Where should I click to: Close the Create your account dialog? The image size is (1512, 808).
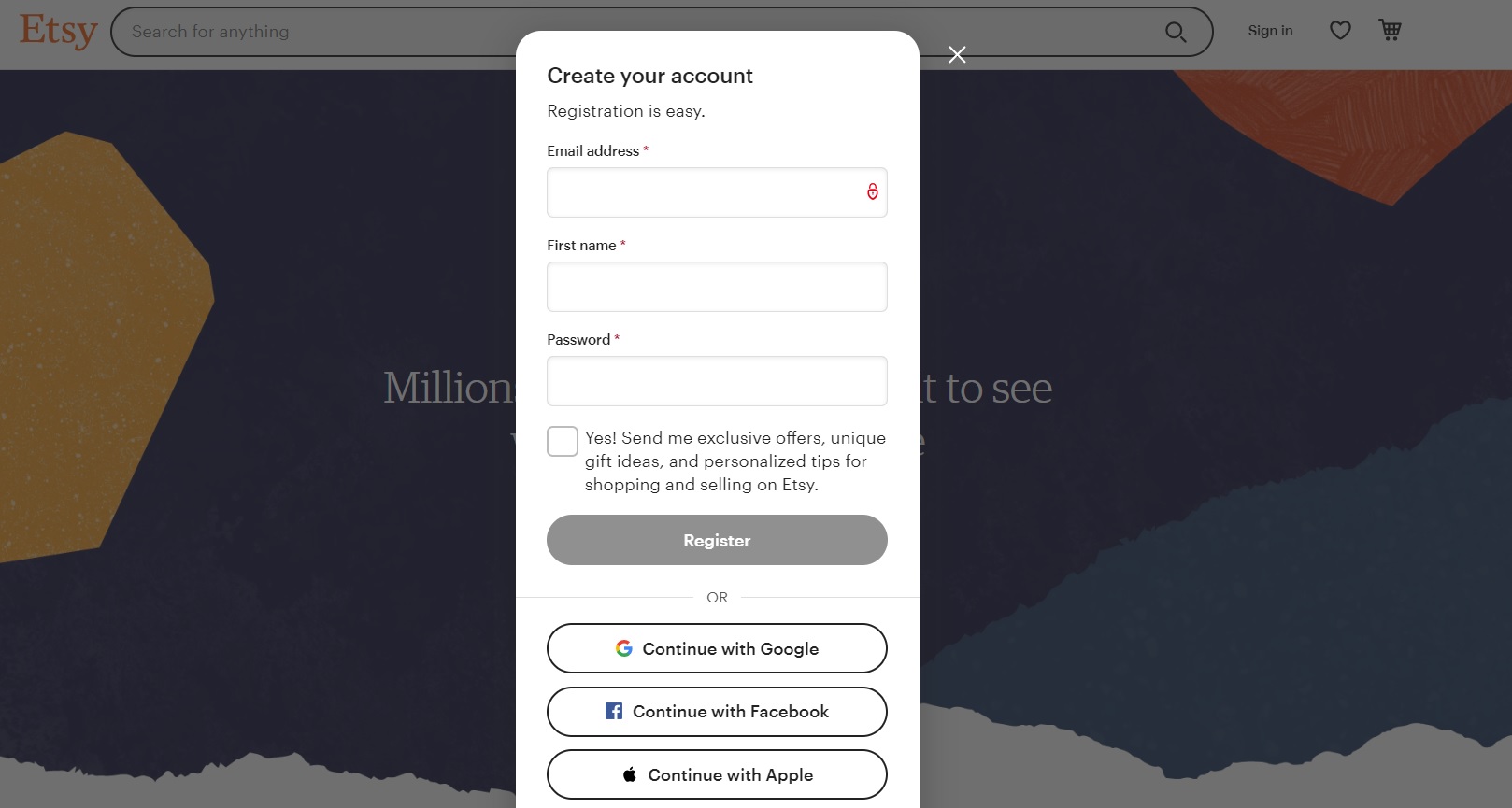957,54
